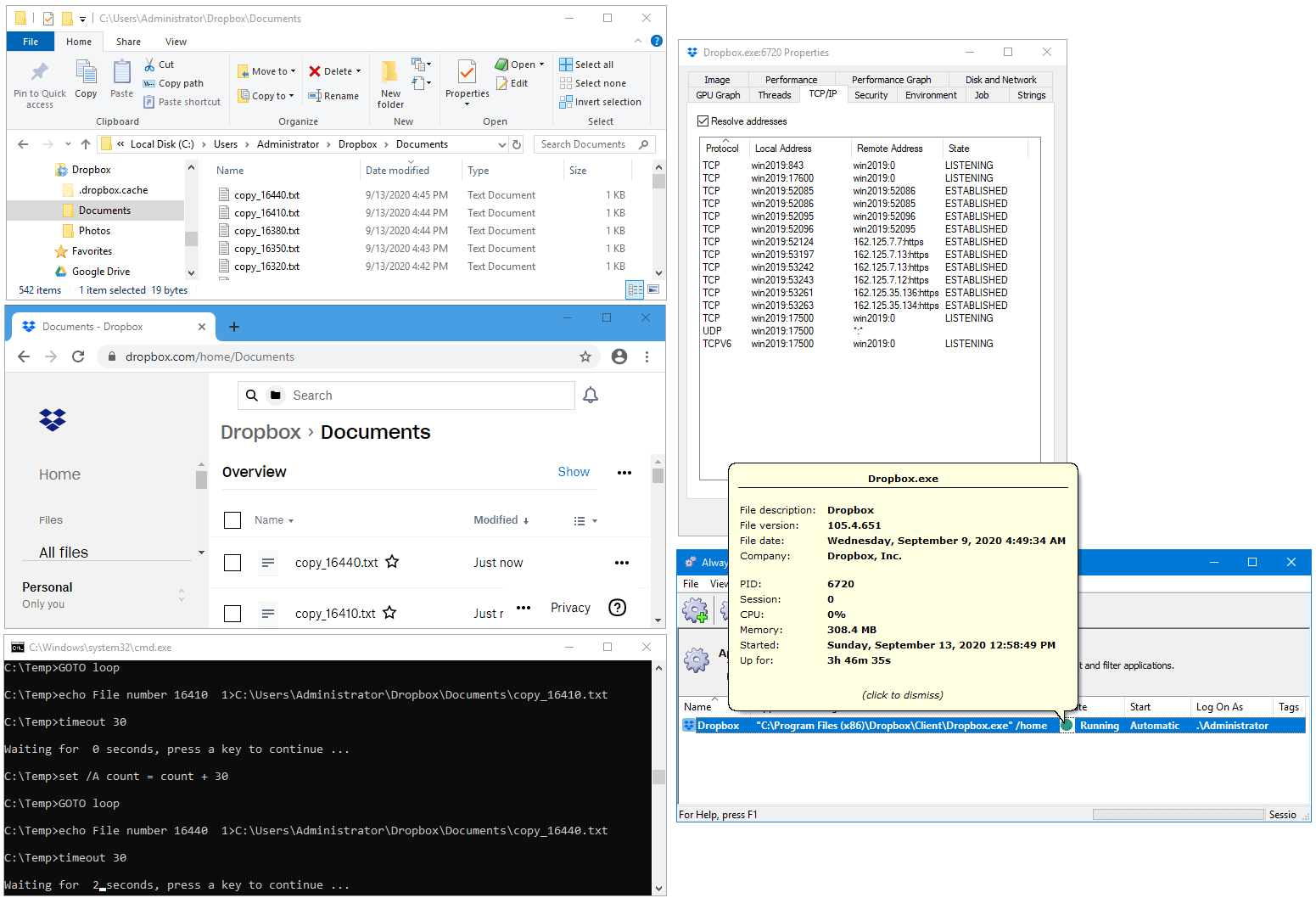Image resolution: width=1316 pixels, height=898 pixels.
Task: Open the File tab in Explorer
Action: pos(31,42)
